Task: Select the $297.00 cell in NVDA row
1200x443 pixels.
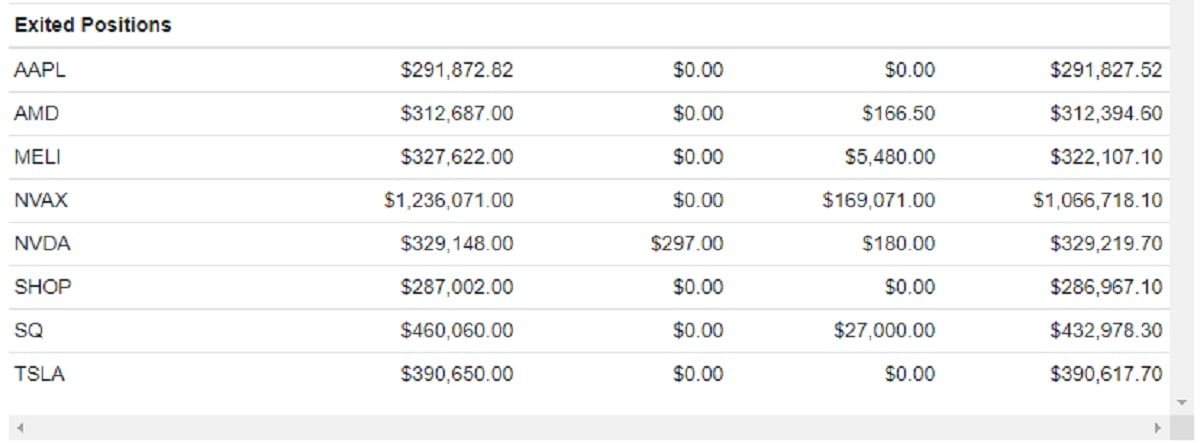Action: (x=686, y=244)
